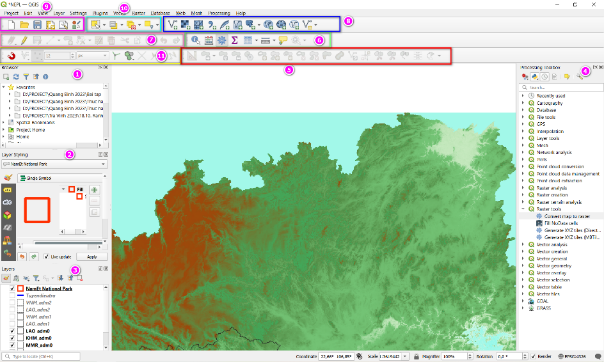Toggle visibility of VNM_adm2 layer
The width and height of the screenshot is (604, 362).
pyautogui.click(x=12, y=303)
